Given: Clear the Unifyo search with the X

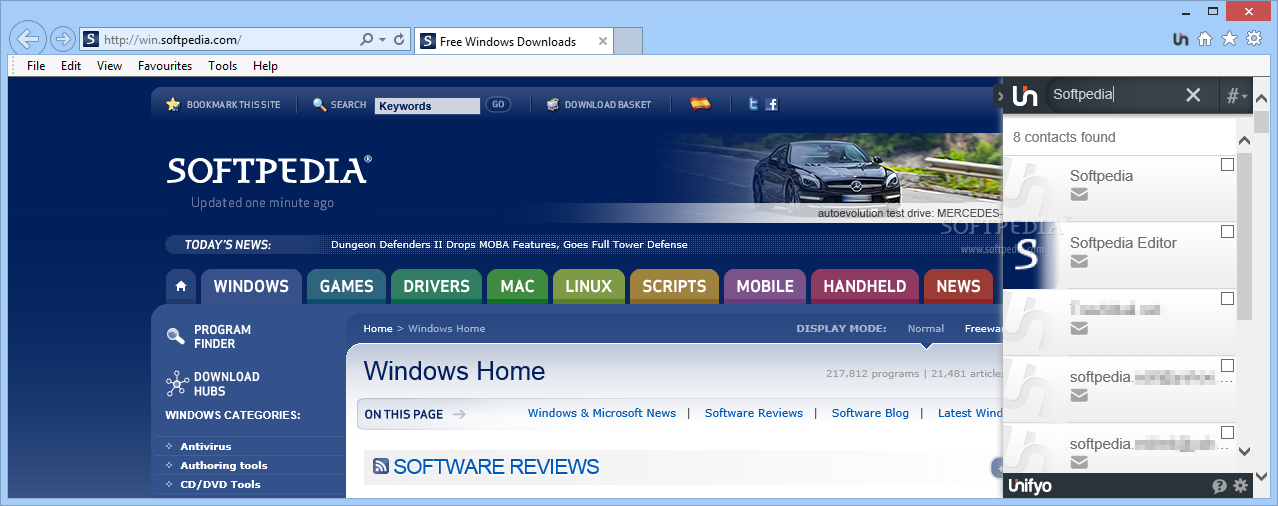Looking at the screenshot, I should pos(1193,95).
